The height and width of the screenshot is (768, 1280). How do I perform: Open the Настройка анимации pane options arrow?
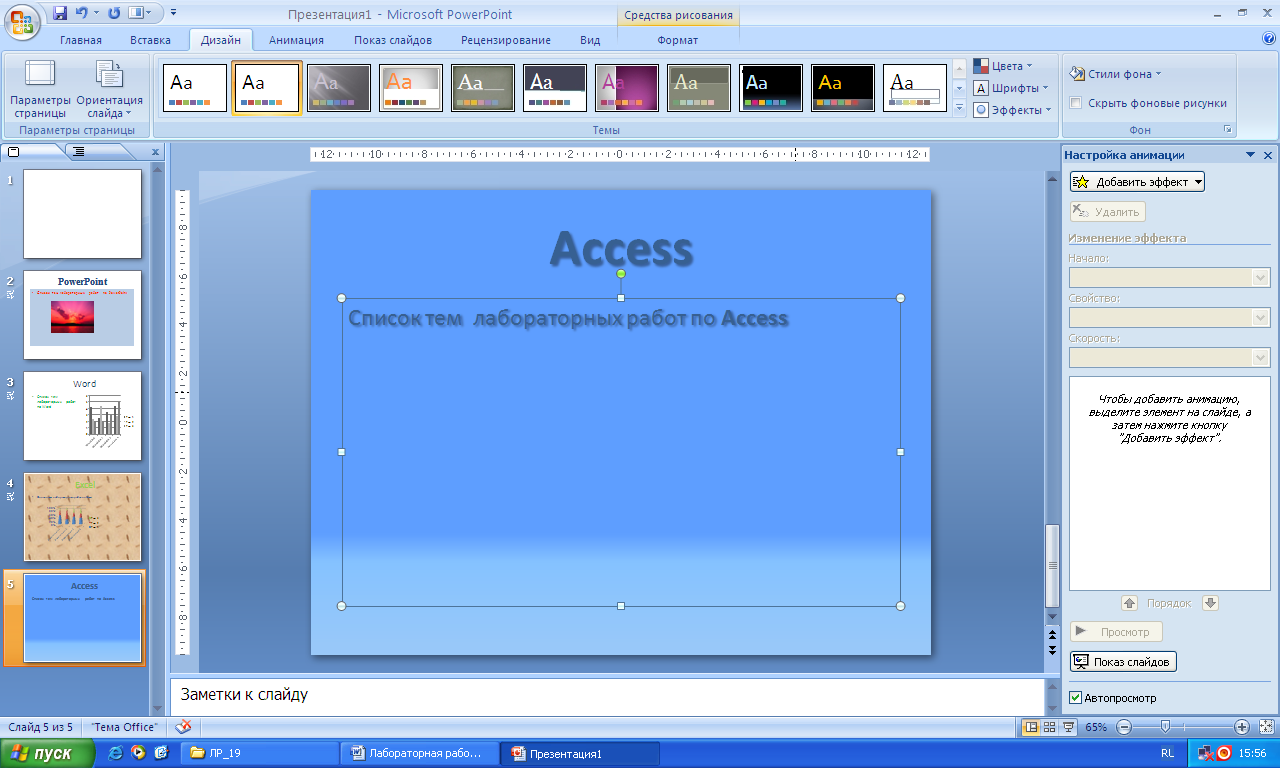(x=1250, y=155)
